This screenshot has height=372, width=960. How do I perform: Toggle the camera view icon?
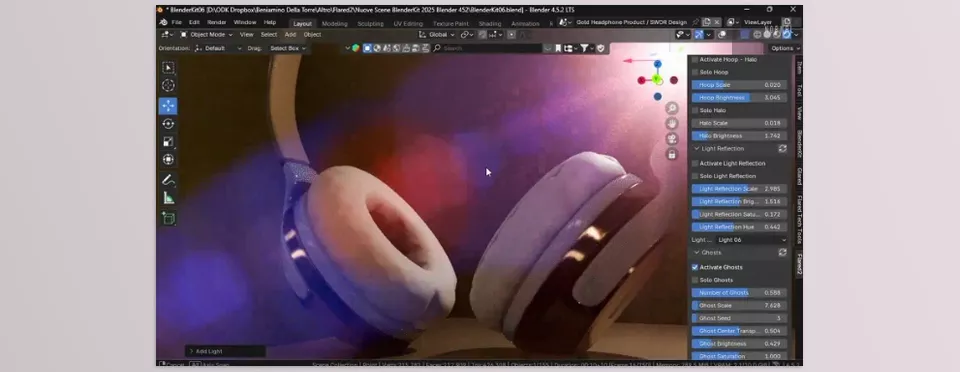pos(672,139)
